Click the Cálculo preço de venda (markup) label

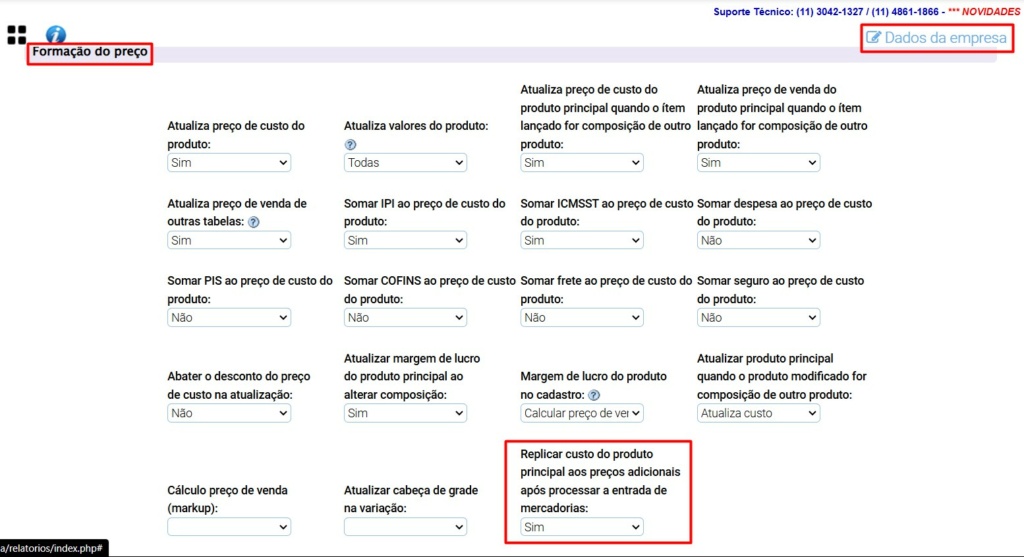(227, 500)
